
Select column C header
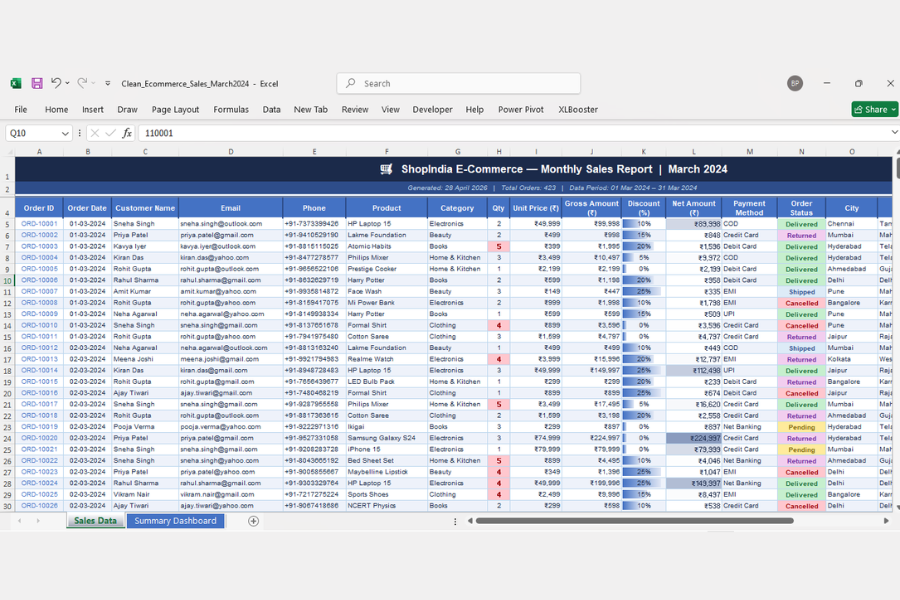(145, 152)
